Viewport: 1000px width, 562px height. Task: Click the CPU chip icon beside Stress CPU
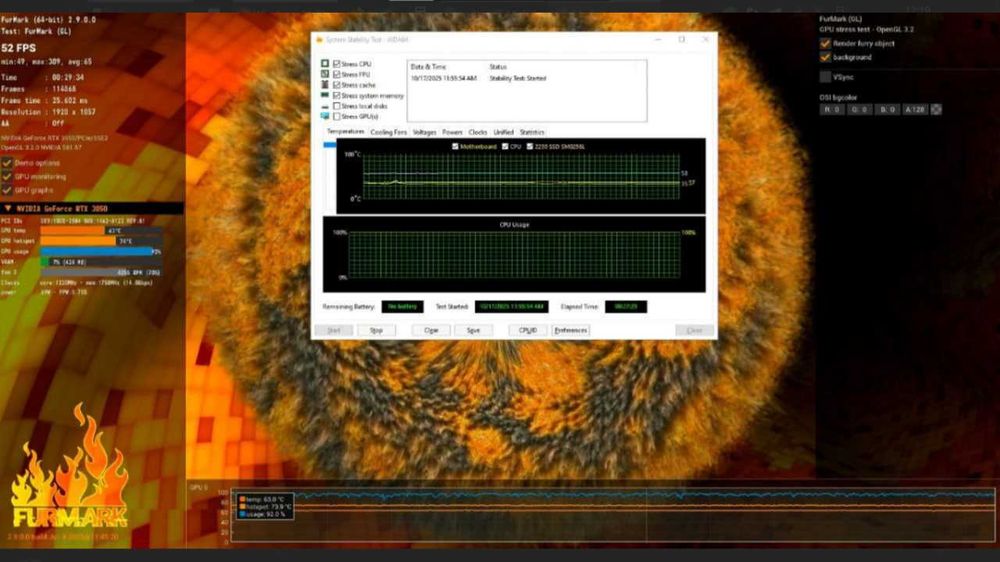325,64
